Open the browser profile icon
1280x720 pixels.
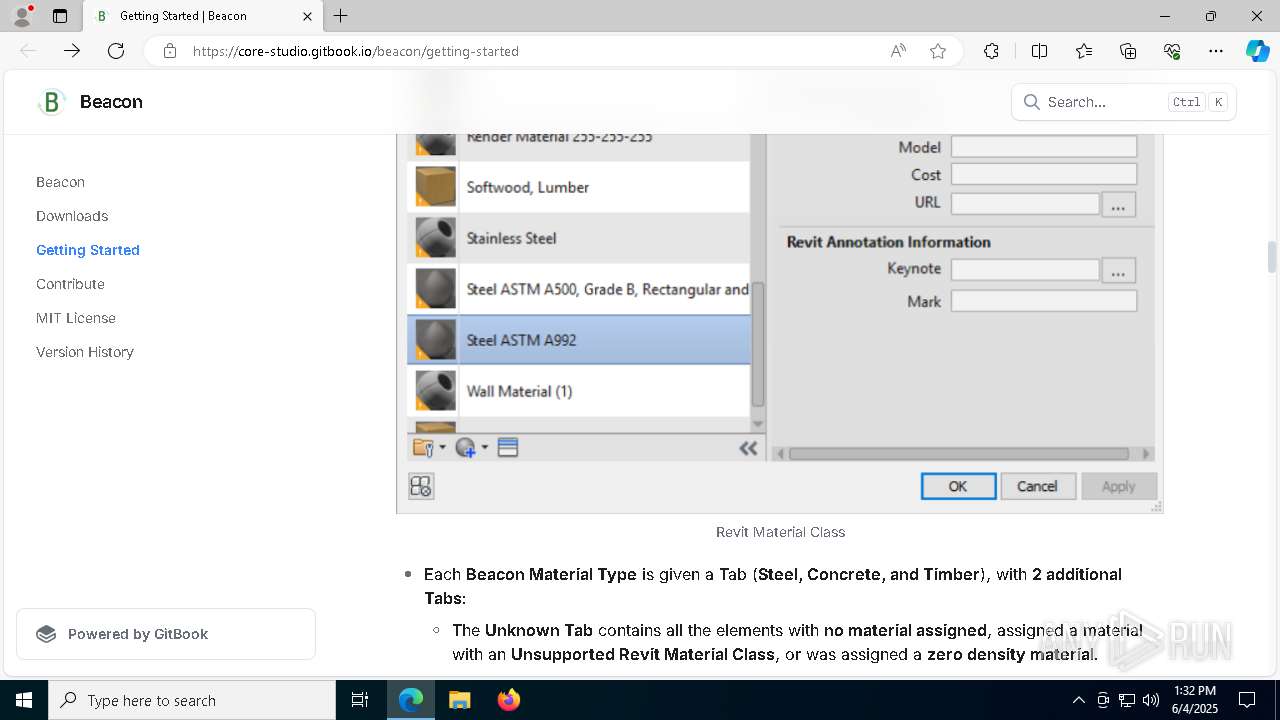pos(22,16)
